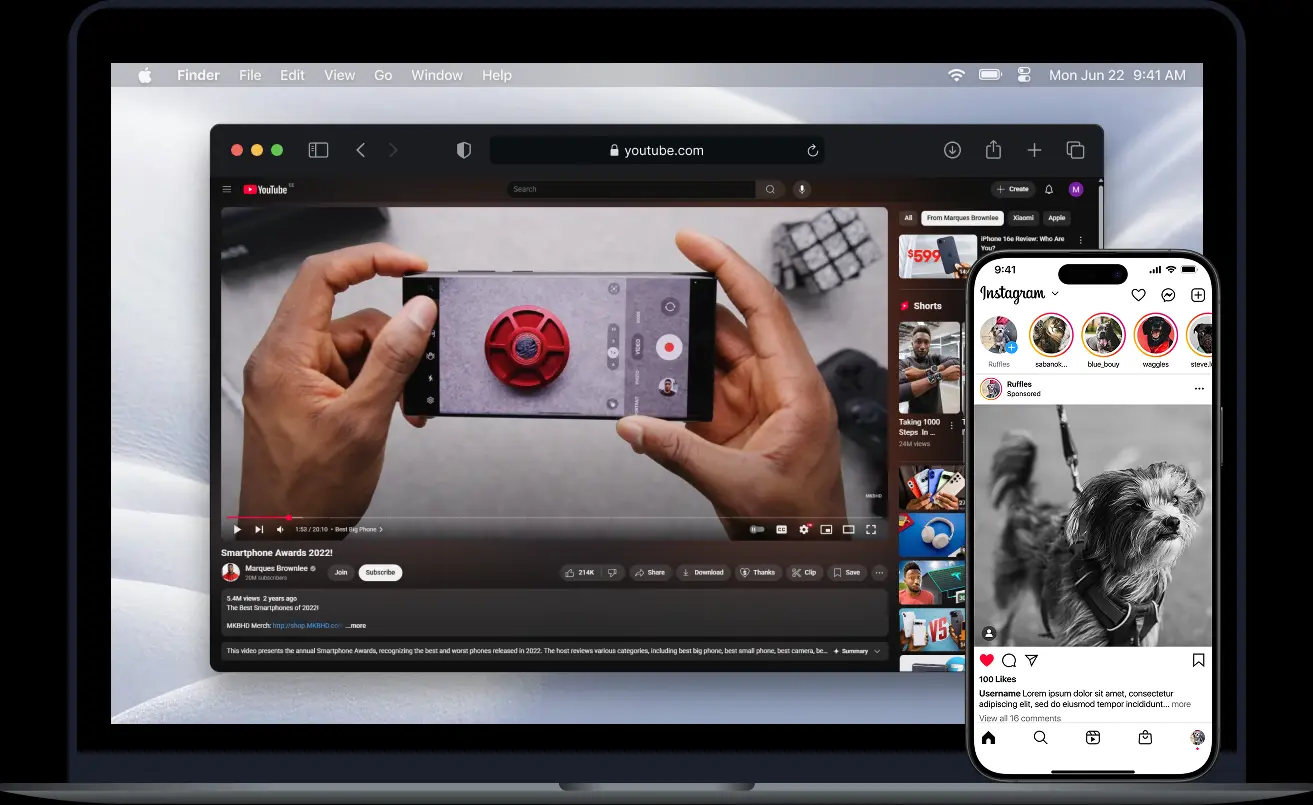
Task: Open the File menu
Action: click(x=250, y=75)
